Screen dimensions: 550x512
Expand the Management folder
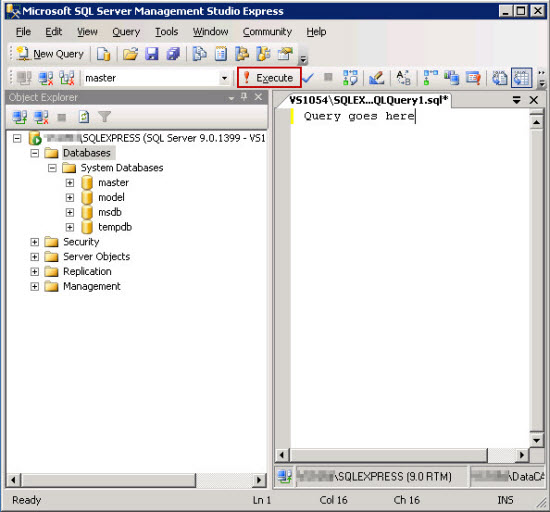34,287
